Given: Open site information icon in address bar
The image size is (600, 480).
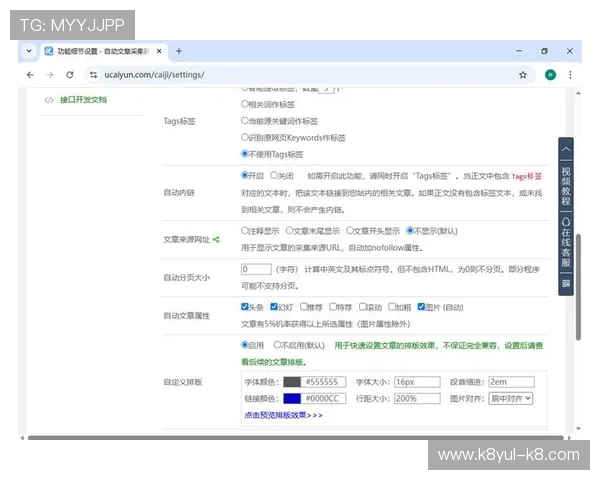Looking at the screenshot, I should 93,75.
